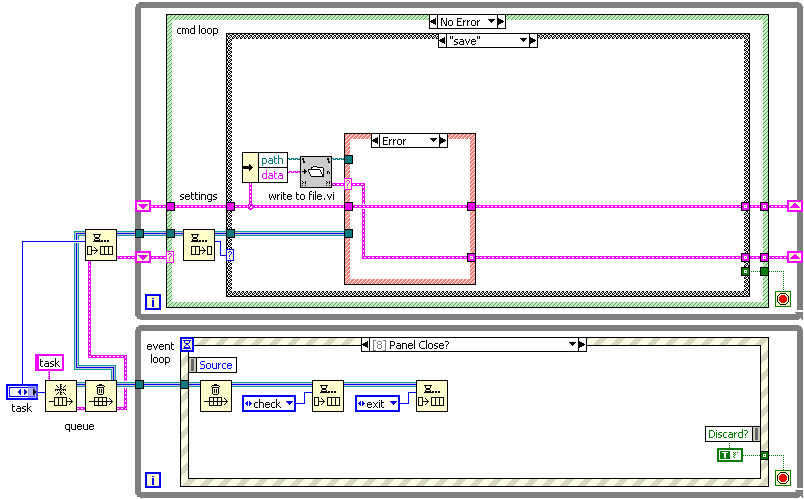Click the Enqueue Element node after check constant
This screenshot has width=804, height=499.
pos(327,396)
